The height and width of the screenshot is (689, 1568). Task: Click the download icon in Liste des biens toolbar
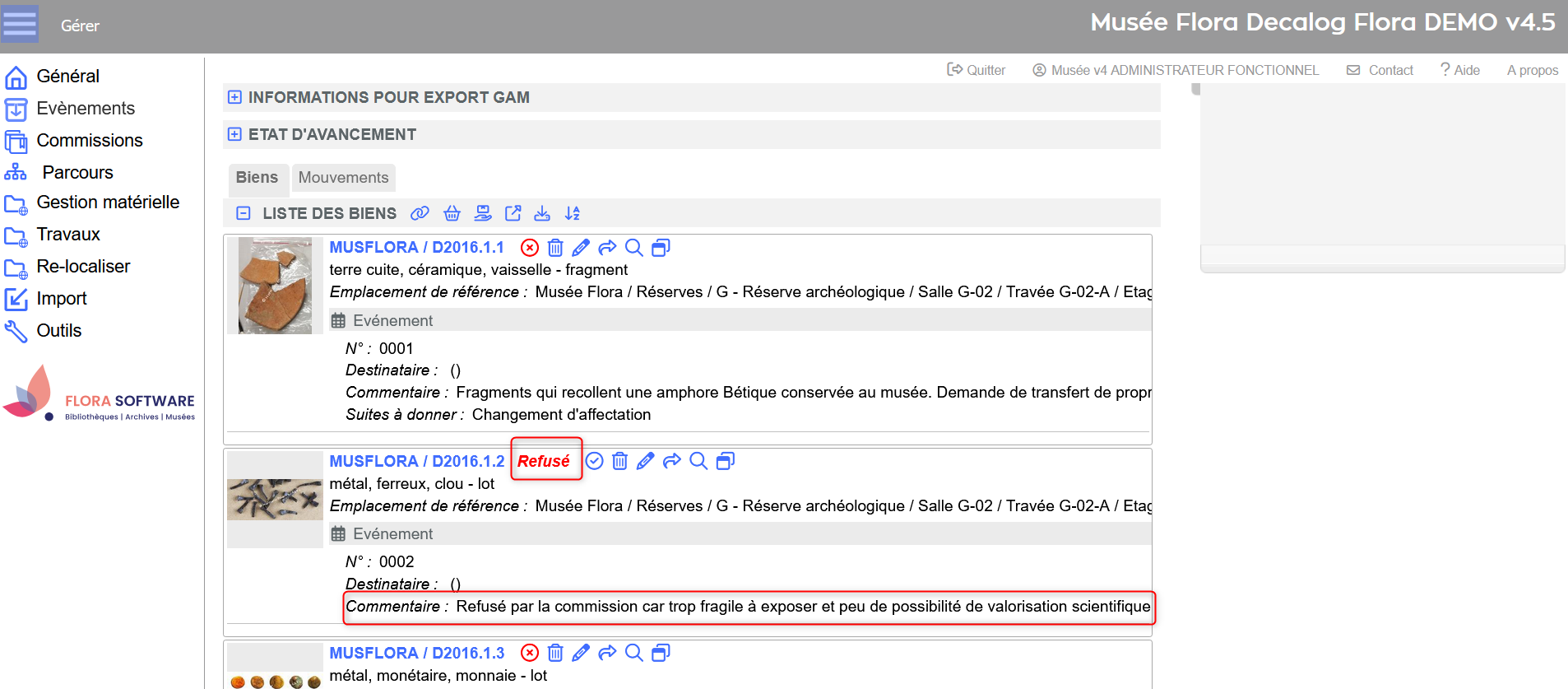click(542, 214)
